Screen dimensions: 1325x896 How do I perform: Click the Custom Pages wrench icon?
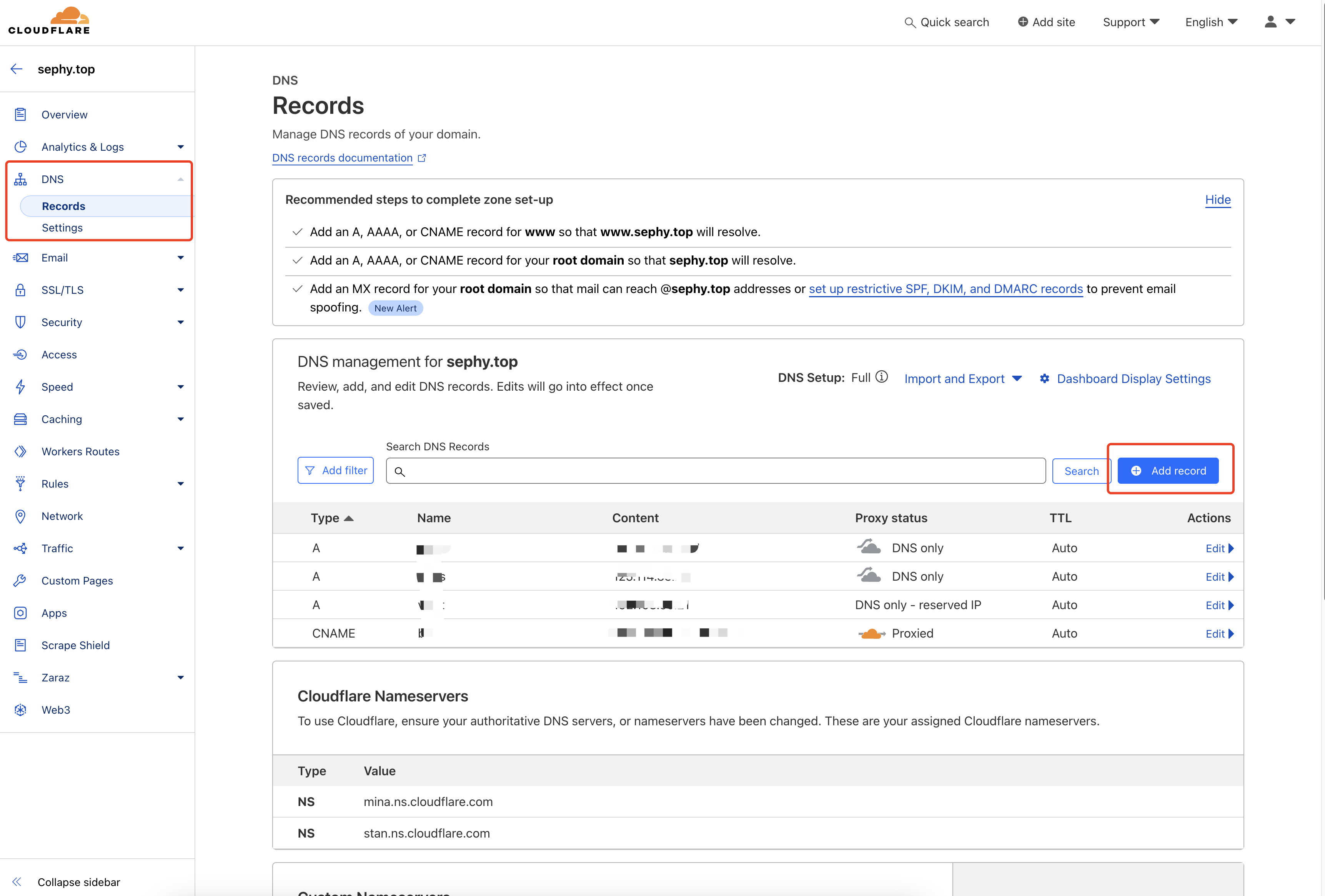tap(20, 581)
